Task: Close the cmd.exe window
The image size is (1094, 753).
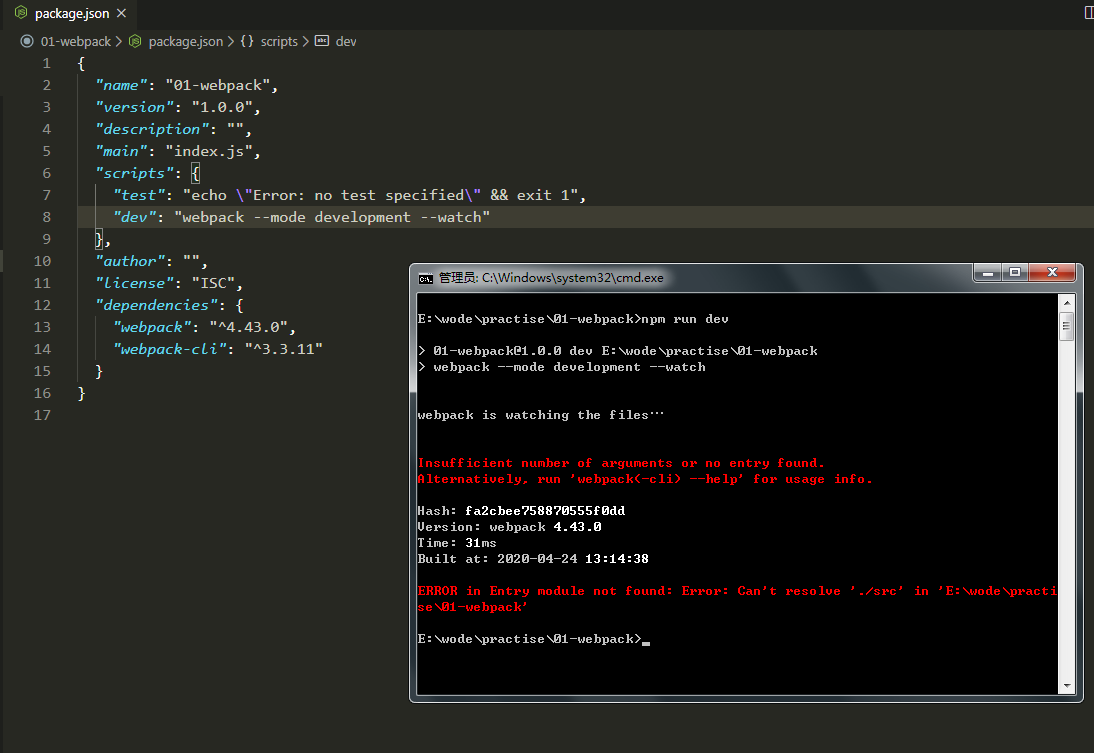Action: click(x=1052, y=273)
